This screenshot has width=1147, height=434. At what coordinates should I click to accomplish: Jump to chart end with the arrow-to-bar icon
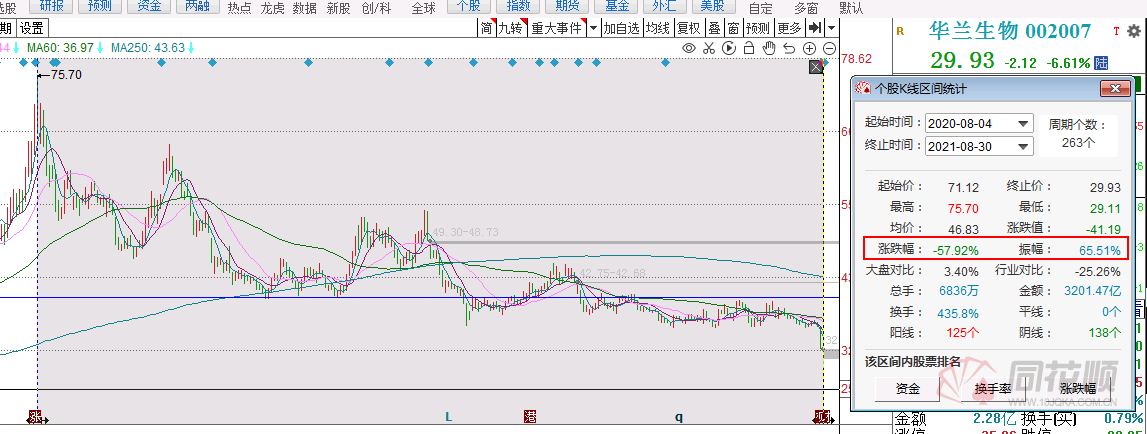[814, 29]
